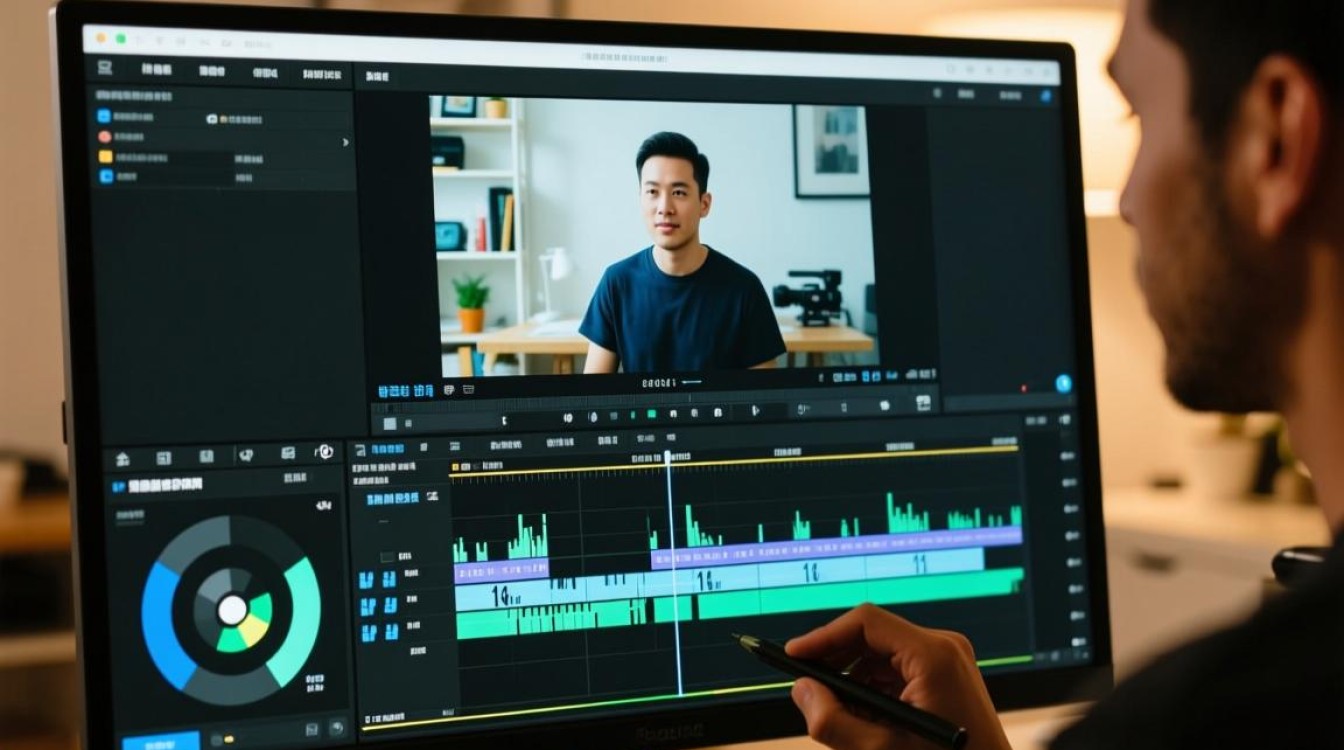Image resolution: width=1344 pixels, height=750 pixels.
Task: Pick the yellow inner wedge of the color wheel
Action: tap(252, 632)
